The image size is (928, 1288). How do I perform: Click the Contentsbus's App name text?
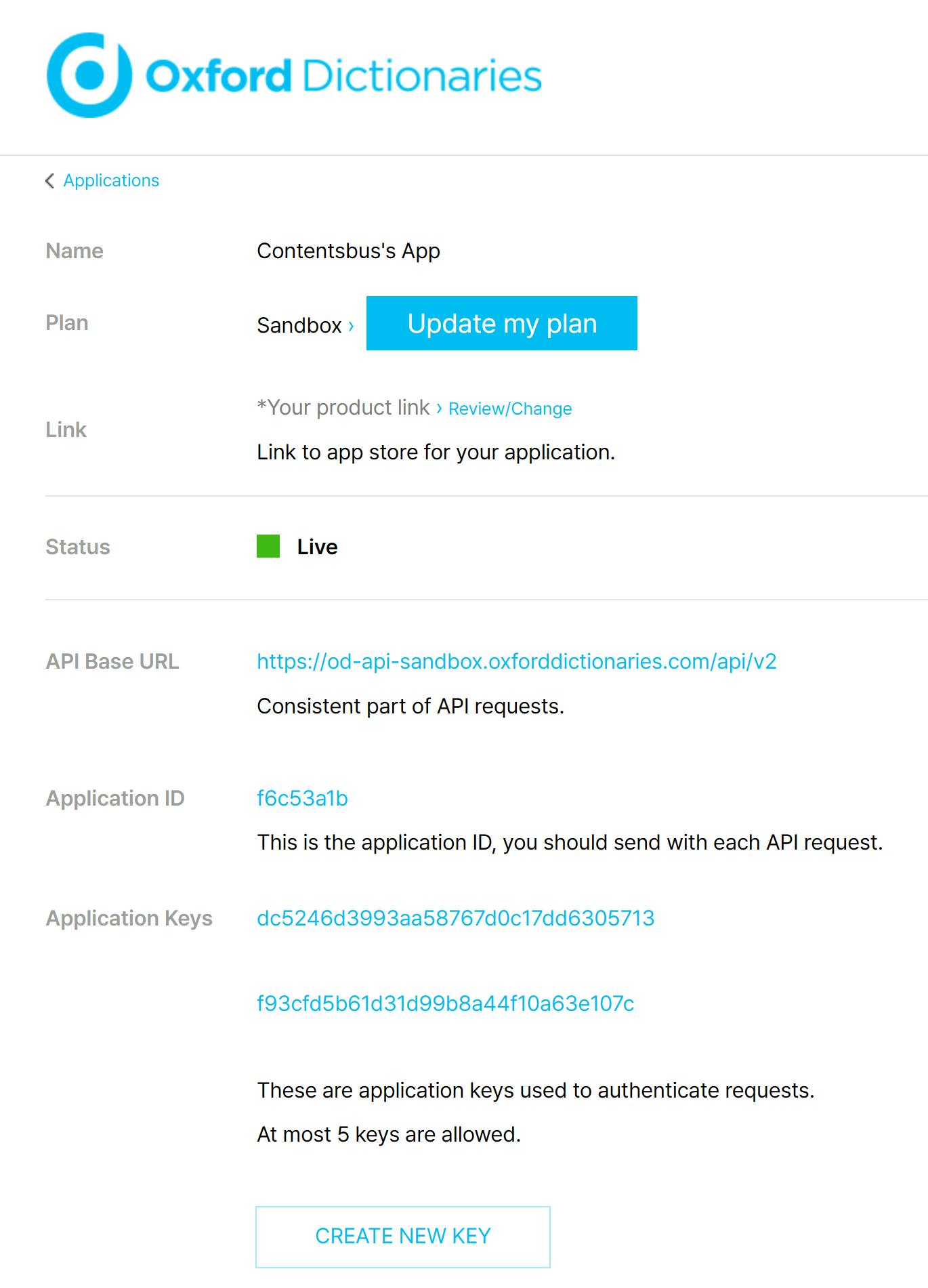(348, 251)
